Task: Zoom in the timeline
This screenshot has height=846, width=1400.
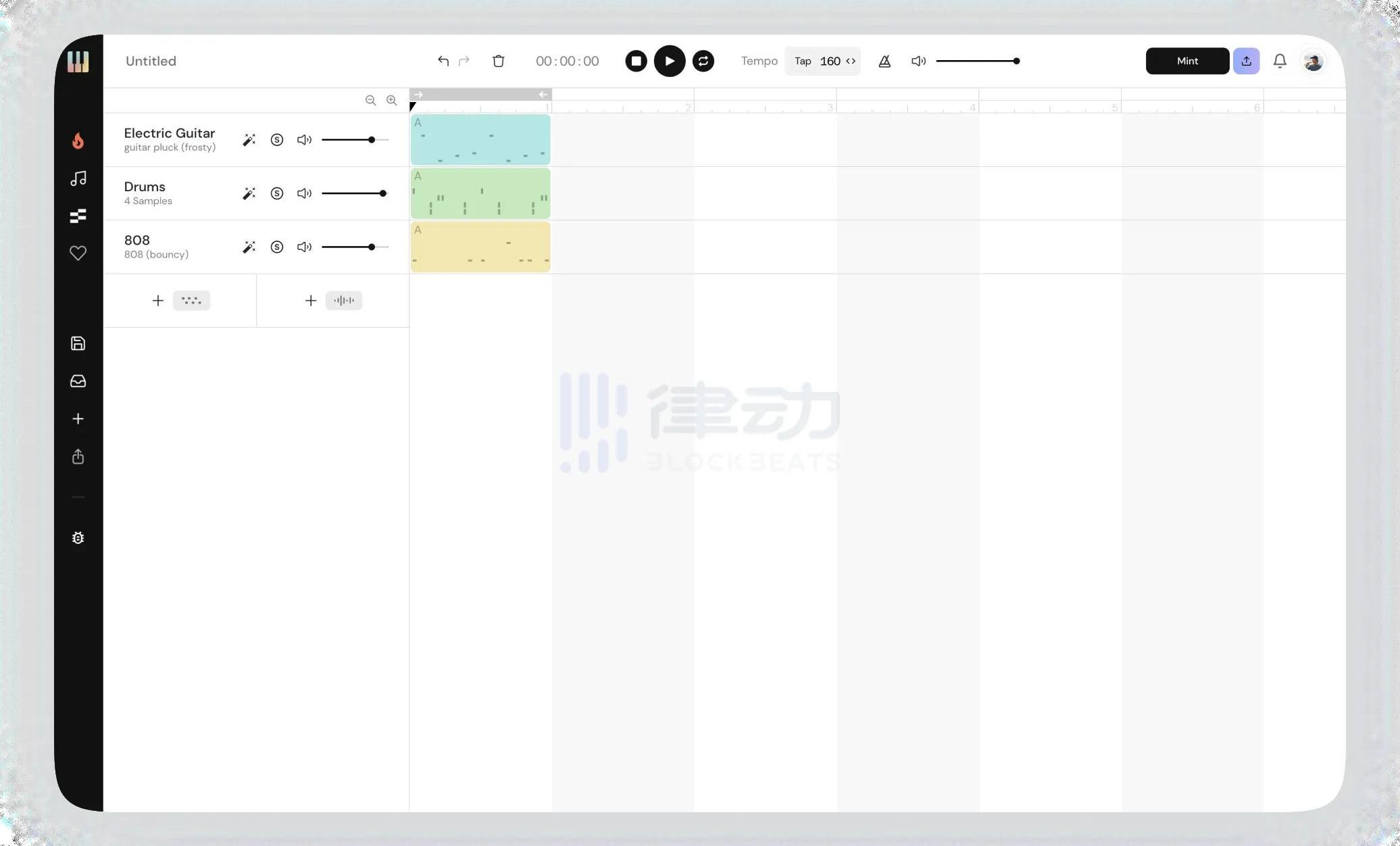Action: pyautogui.click(x=391, y=100)
